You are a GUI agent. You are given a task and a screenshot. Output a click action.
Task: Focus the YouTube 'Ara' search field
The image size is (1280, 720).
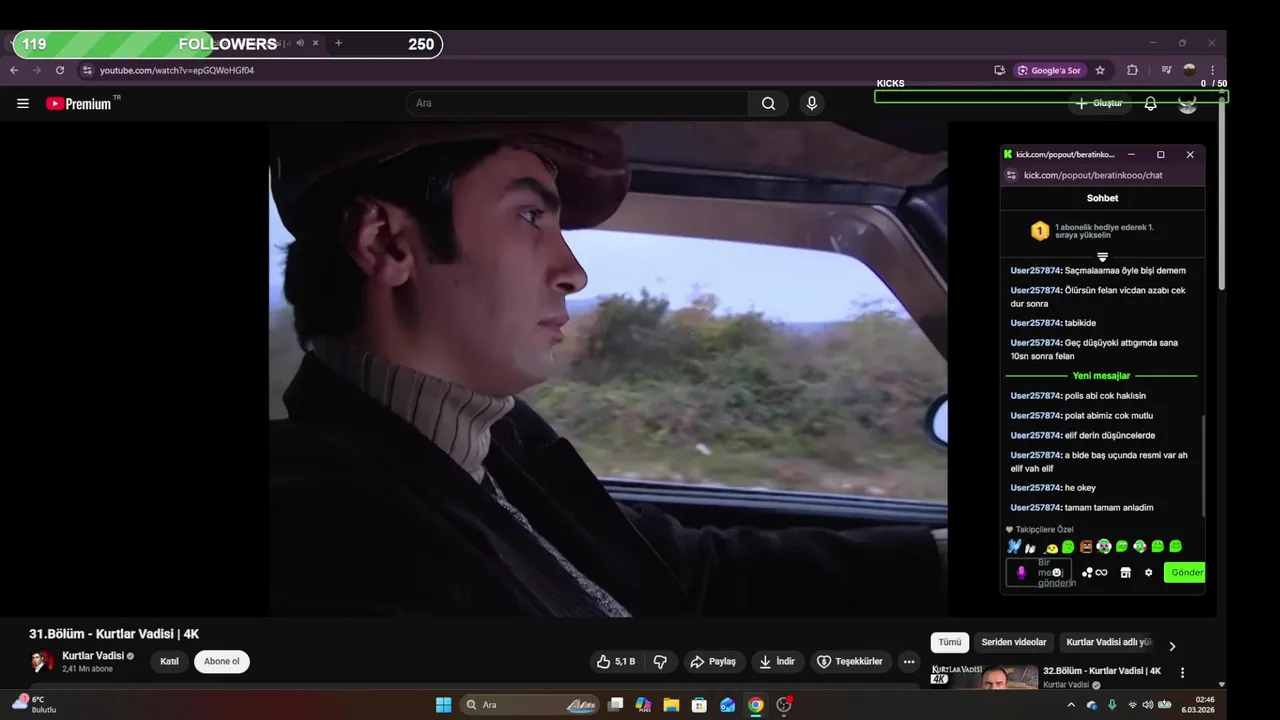[577, 103]
